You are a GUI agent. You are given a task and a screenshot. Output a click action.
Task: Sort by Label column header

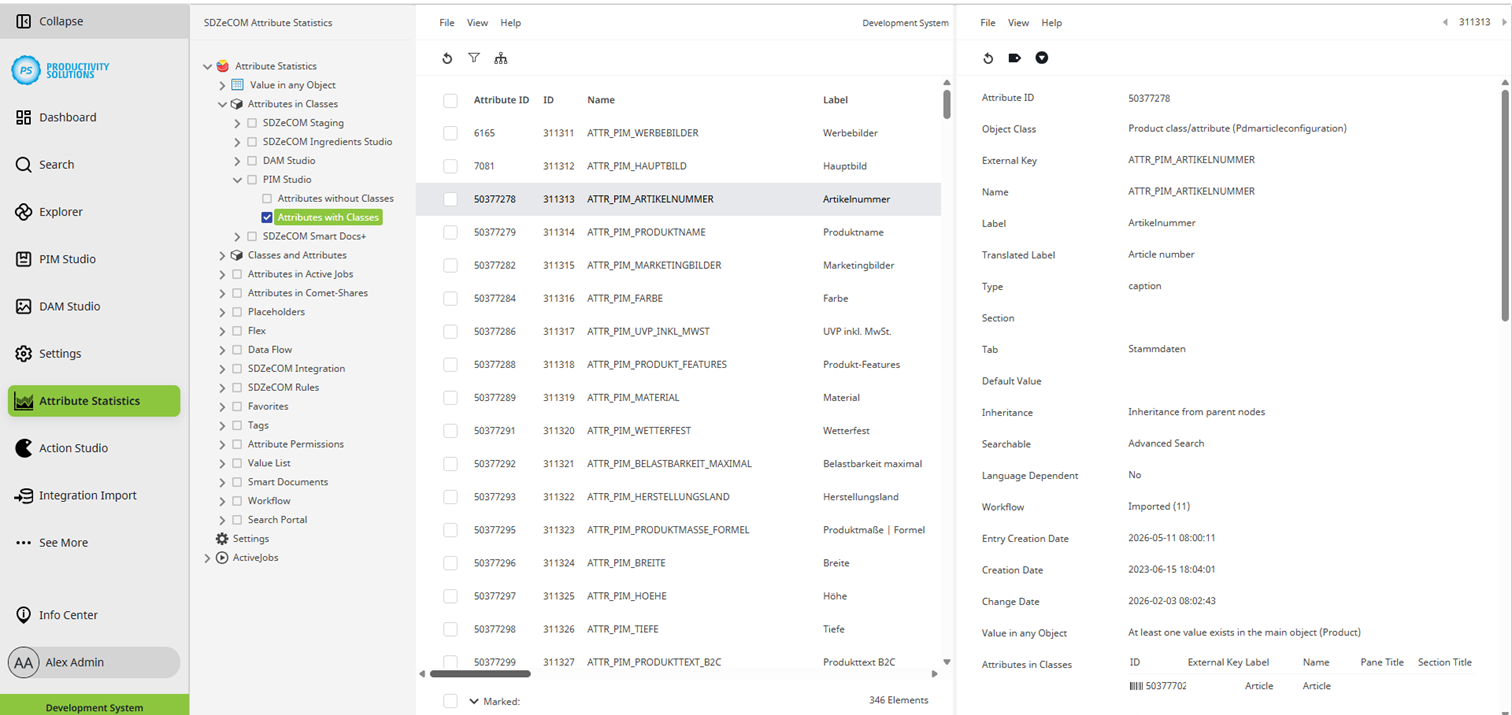click(x=835, y=100)
